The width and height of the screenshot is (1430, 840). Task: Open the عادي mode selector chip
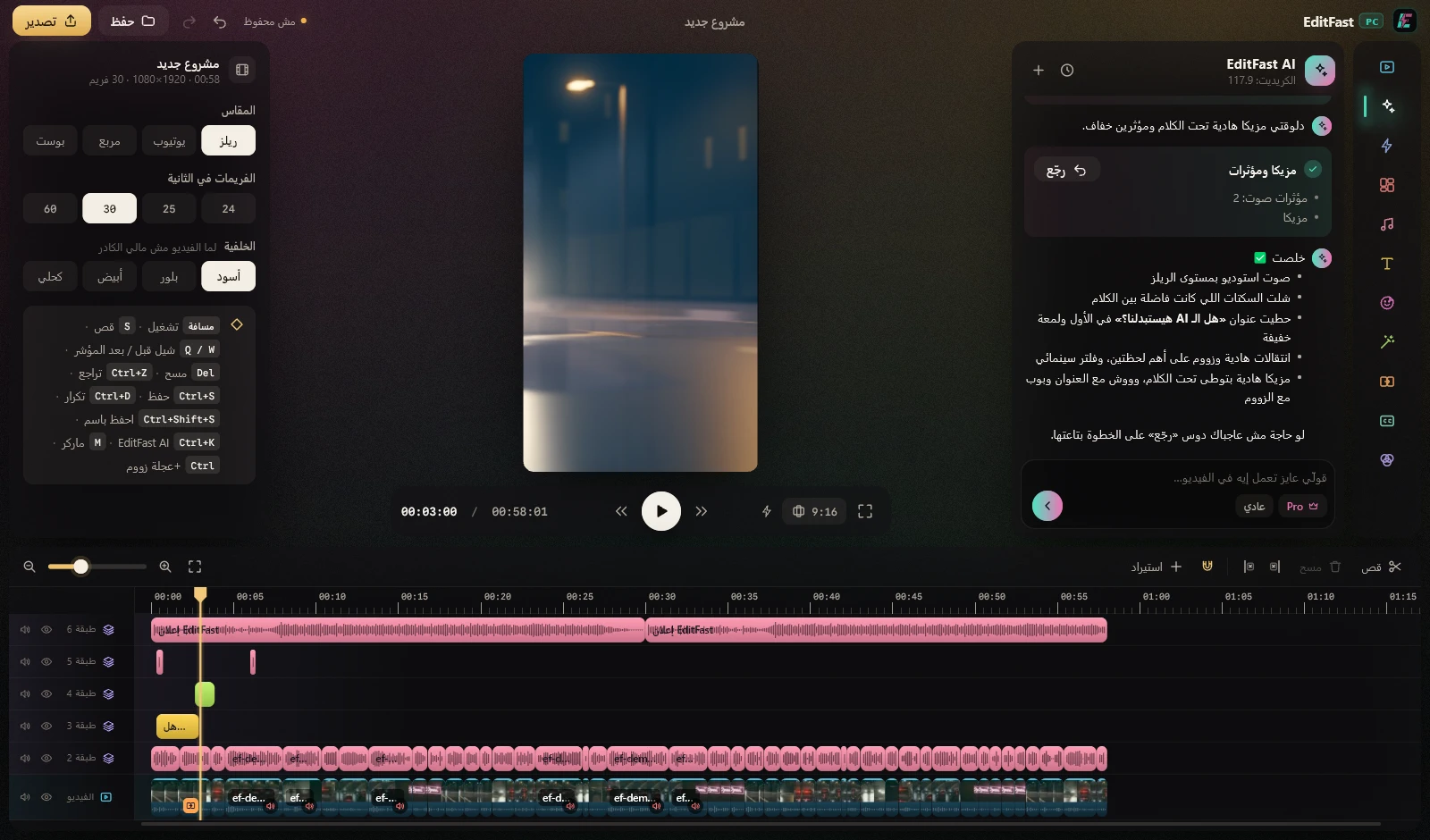[1254, 506]
